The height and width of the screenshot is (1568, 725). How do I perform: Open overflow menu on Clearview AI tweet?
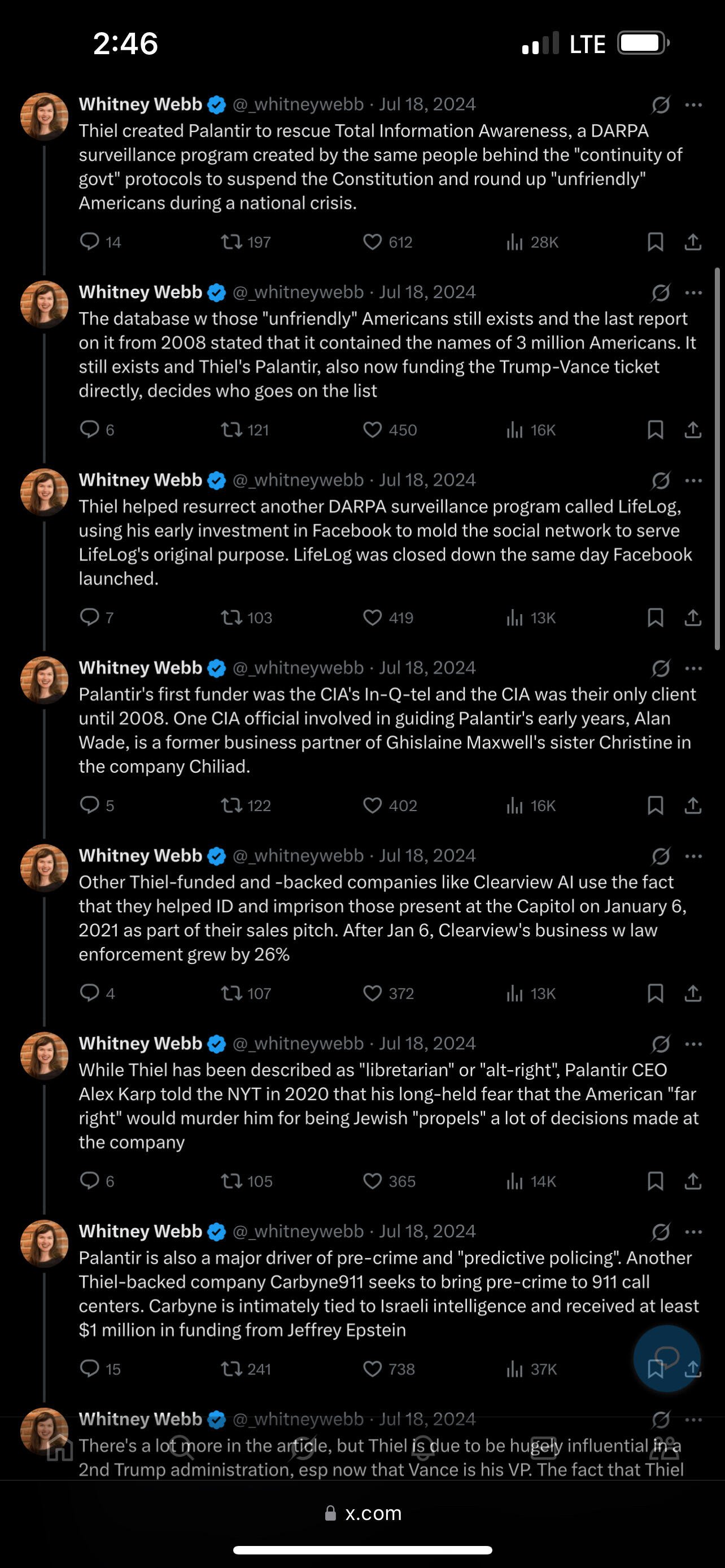tap(693, 856)
